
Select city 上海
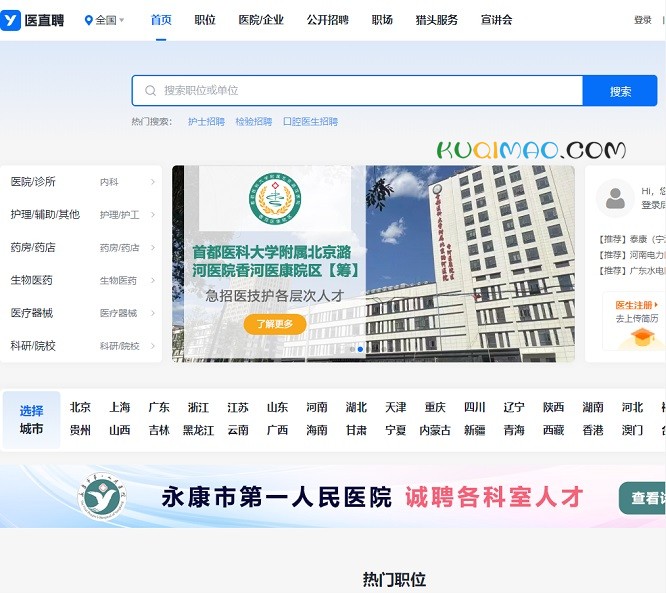click(120, 407)
